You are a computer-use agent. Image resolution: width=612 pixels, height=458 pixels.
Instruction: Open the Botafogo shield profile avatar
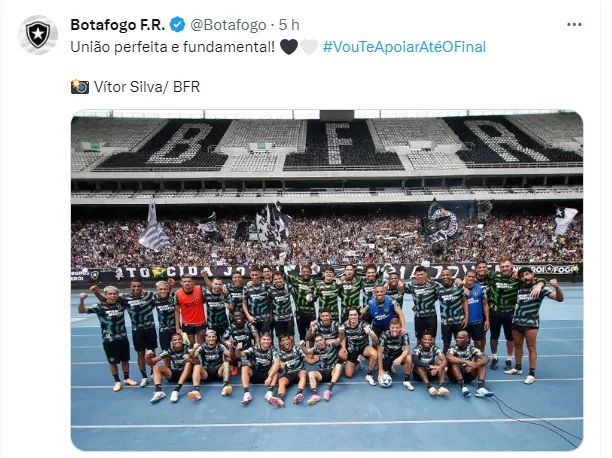click(38, 34)
